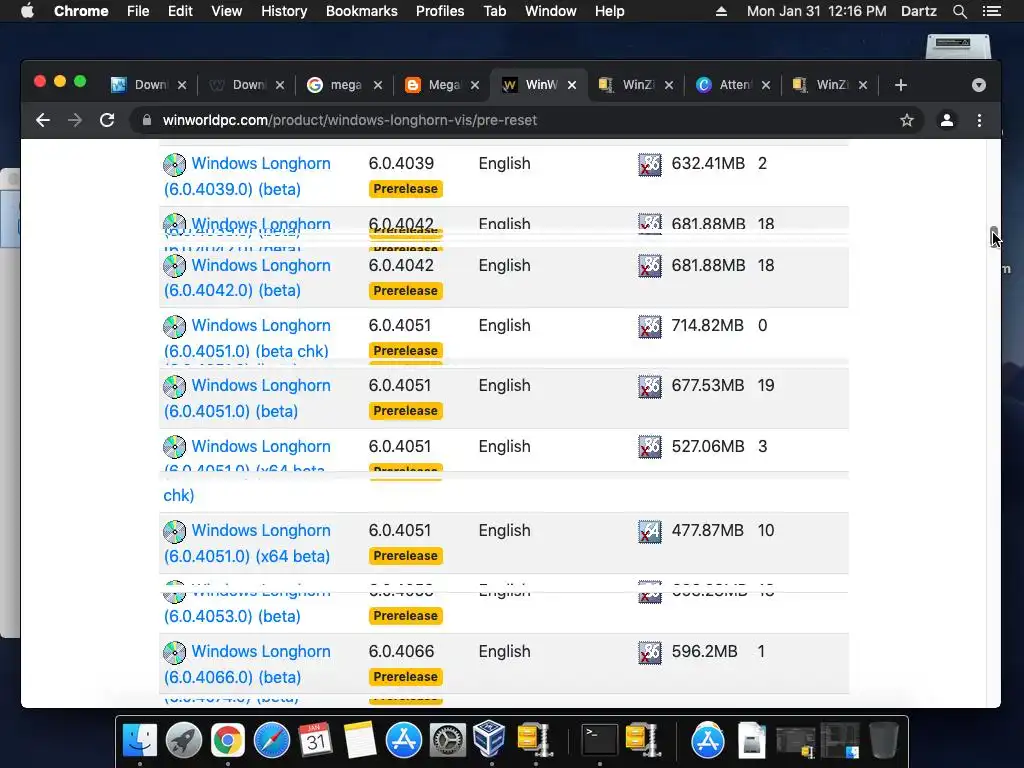This screenshot has height=768, width=1024.
Task: Click the disc icon for 6.0.4066.0 beta
Action: pyautogui.click(x=174, y=652)
